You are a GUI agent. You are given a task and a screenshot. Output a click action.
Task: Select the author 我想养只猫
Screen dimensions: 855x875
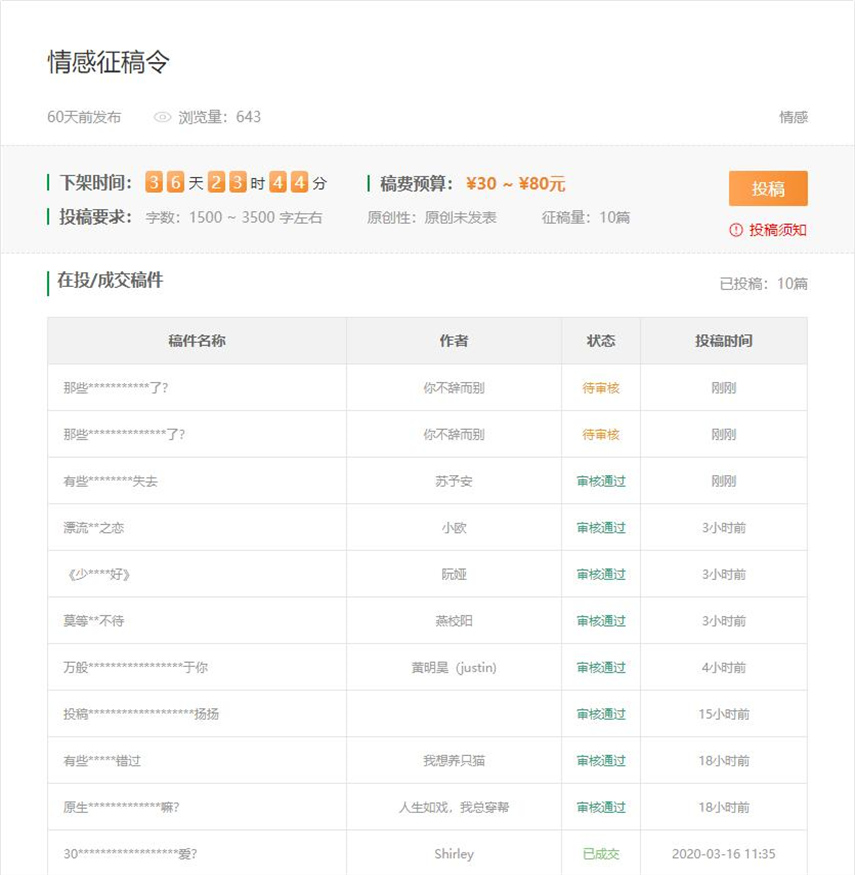pos(453,760)
